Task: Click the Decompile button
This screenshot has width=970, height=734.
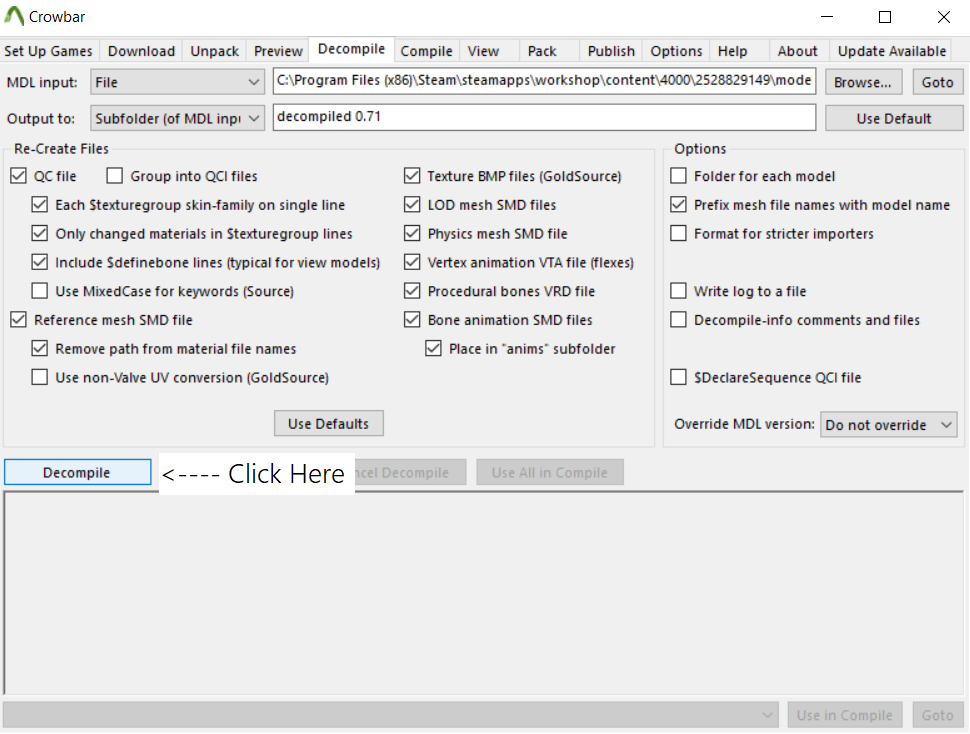Action: 77,472
